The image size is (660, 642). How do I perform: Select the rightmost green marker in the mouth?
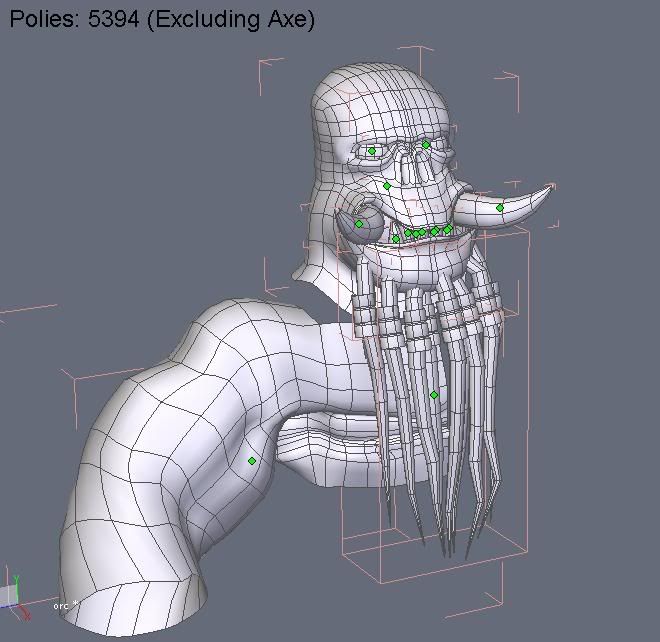coord(448,230)
